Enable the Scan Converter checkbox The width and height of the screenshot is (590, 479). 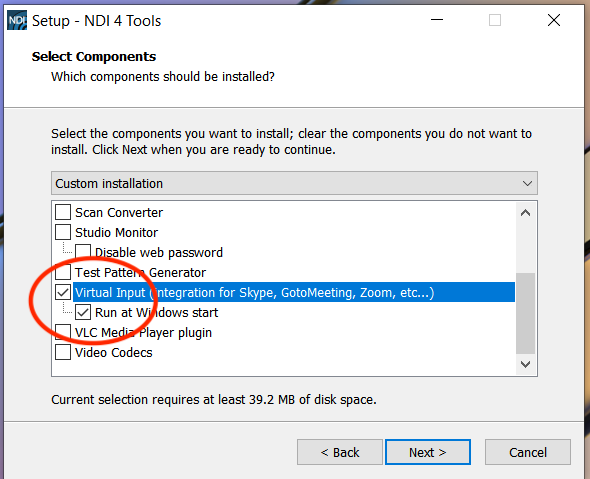coord(63,212)
